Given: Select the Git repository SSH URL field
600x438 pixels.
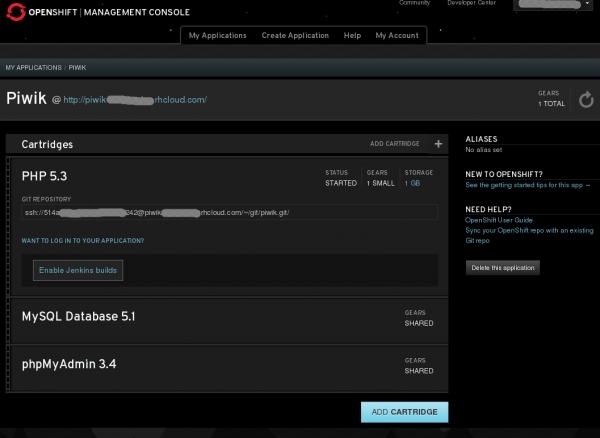Looking at the screenshot, I should pyautogui.click(x=230, y=212).
